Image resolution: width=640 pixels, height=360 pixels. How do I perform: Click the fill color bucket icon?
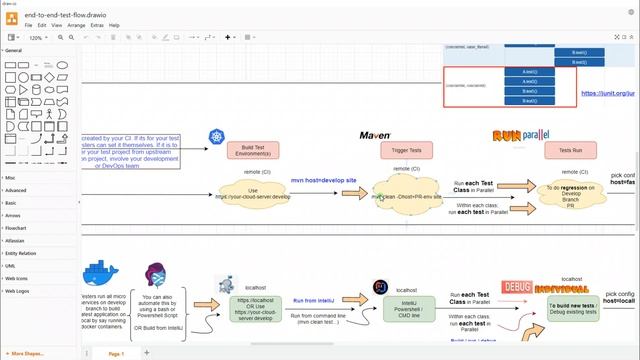(154, 37)
